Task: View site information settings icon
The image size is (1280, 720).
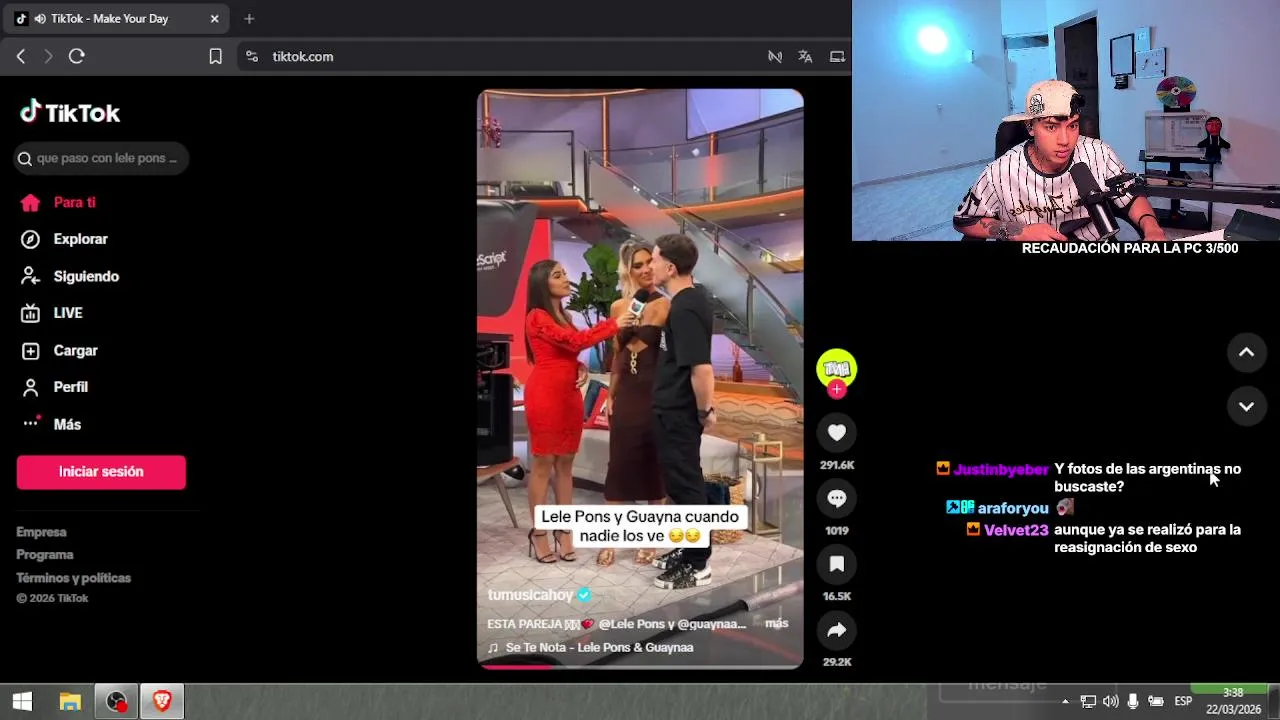Action: 252,57
